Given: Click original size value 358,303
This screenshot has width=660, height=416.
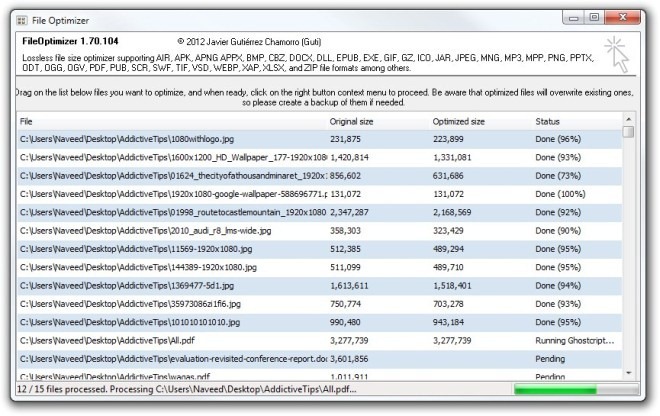Looking at the screenshot, I should [x=345, y=231].
